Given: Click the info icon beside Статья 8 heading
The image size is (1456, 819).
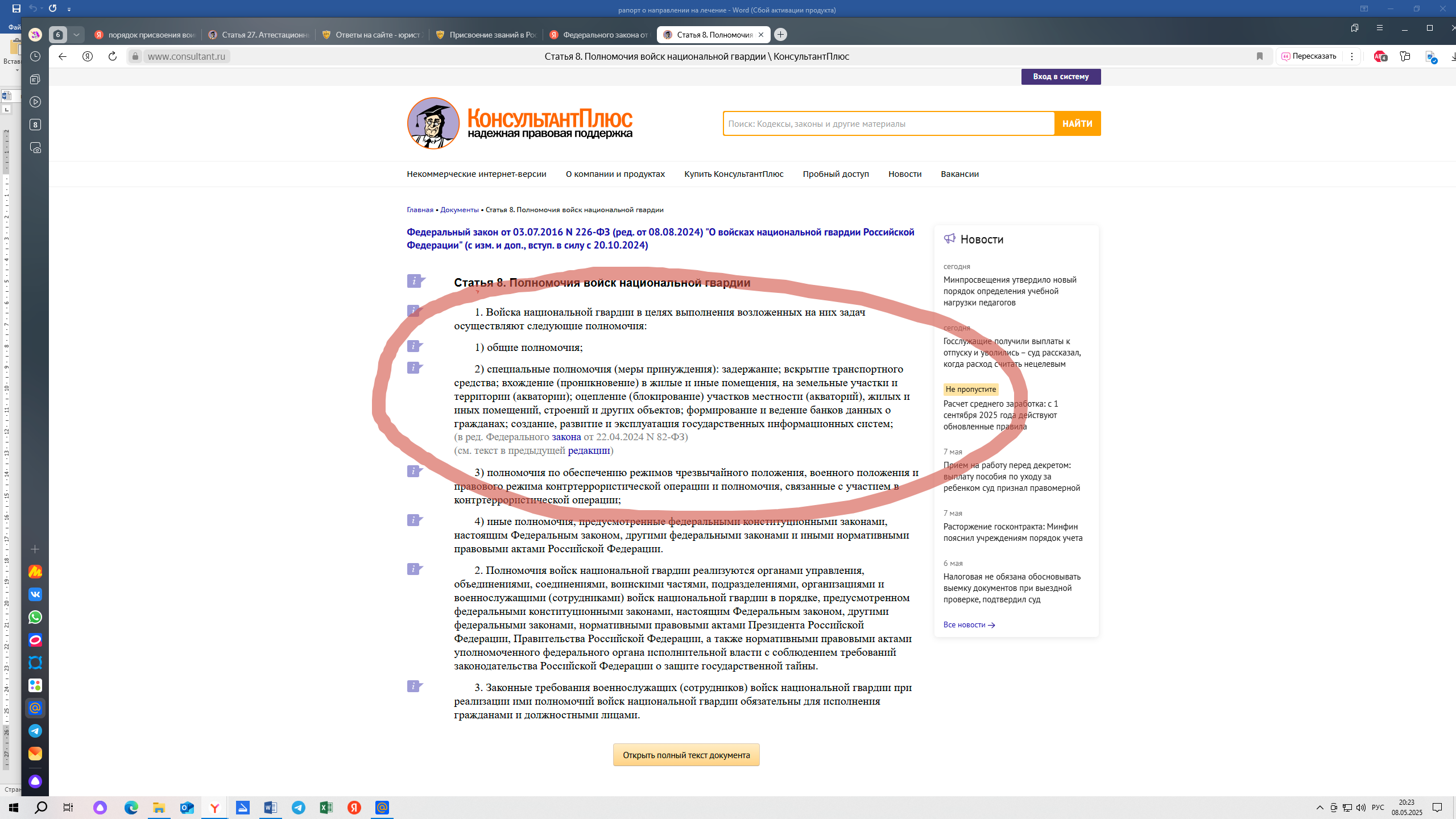Looking at the screenshot, I should point(415,281).
